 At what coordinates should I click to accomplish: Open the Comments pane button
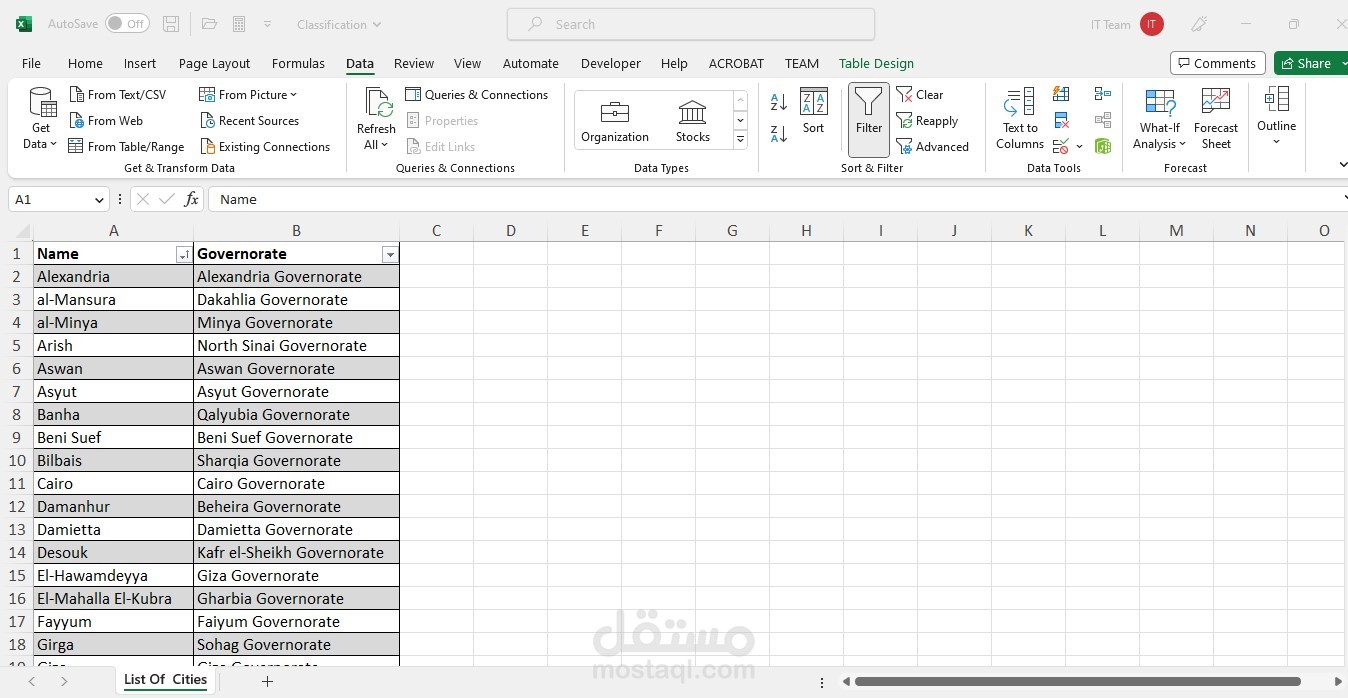pos(1217,63)
